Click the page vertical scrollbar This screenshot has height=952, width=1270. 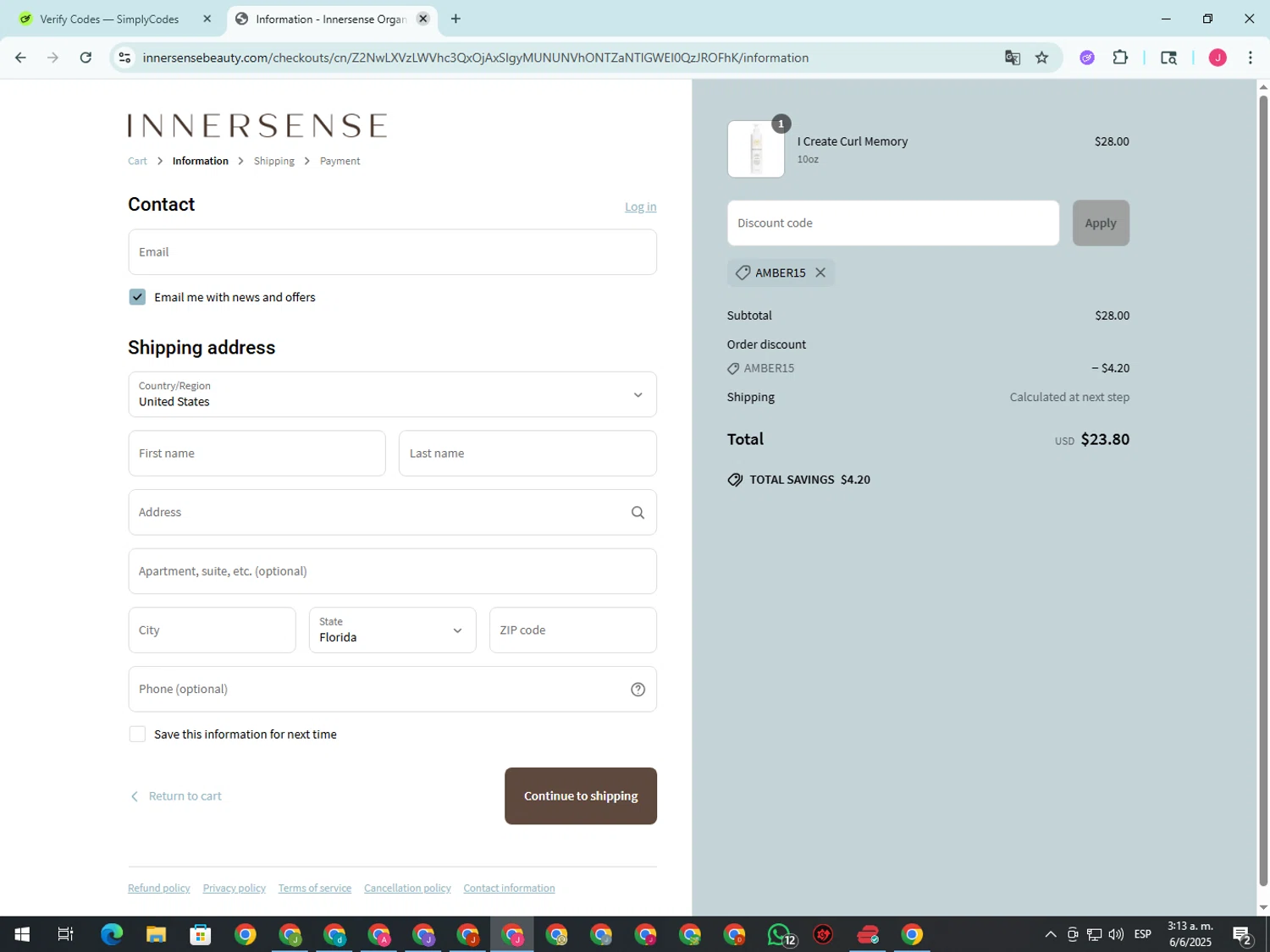point(1263,491)
